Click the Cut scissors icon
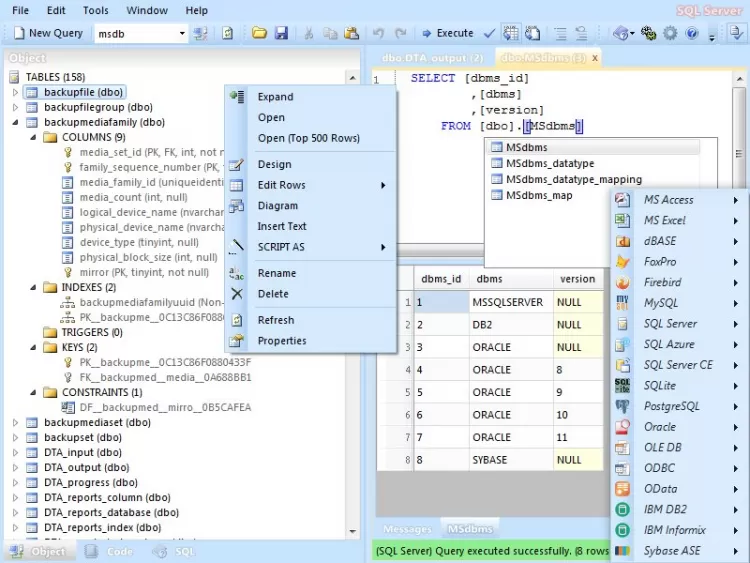Screen dimensions: 750x563 pos(308,33)
